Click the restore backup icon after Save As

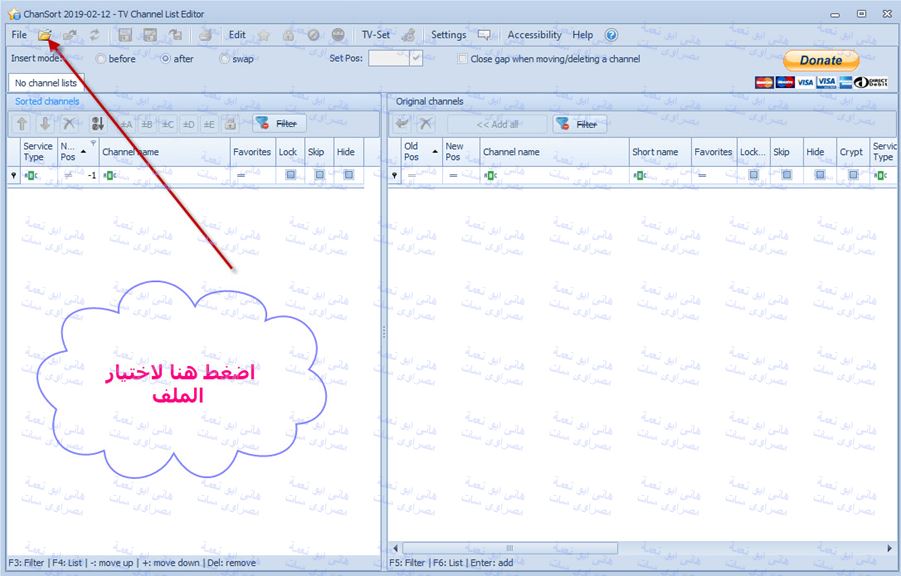[175, 35]
